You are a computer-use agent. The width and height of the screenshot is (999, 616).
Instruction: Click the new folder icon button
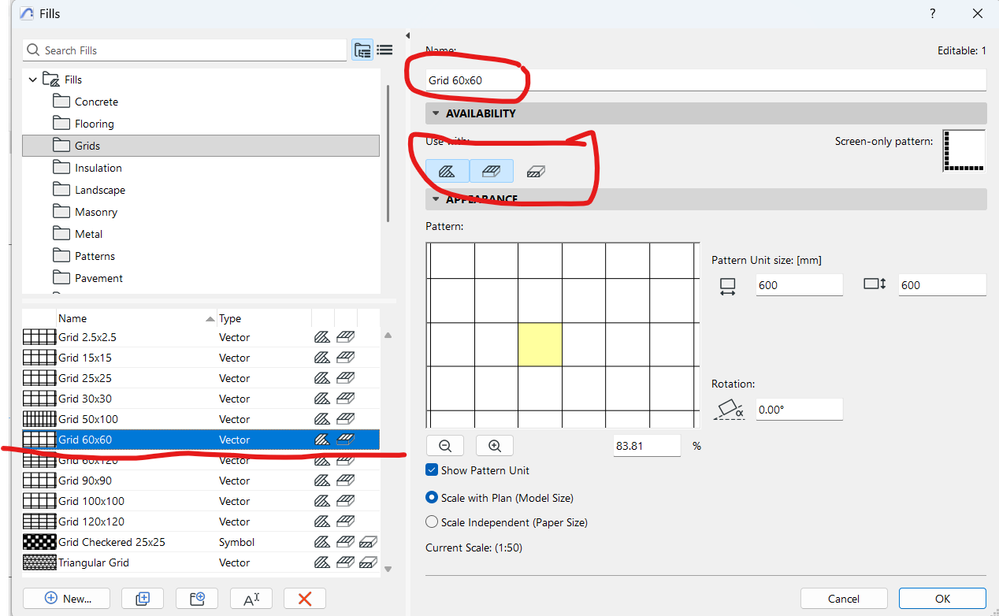click(197, 599)
